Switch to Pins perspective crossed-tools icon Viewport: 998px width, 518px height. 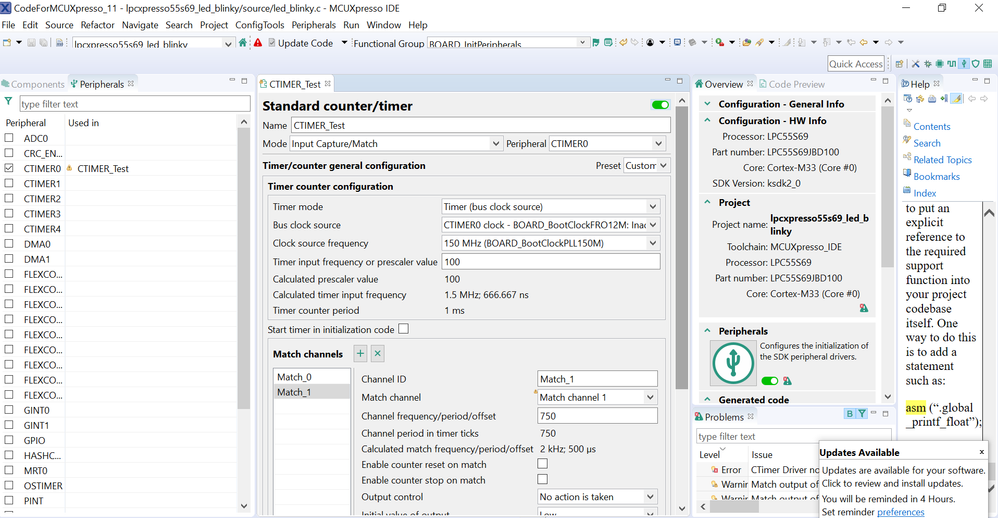(x=915, y=64)
